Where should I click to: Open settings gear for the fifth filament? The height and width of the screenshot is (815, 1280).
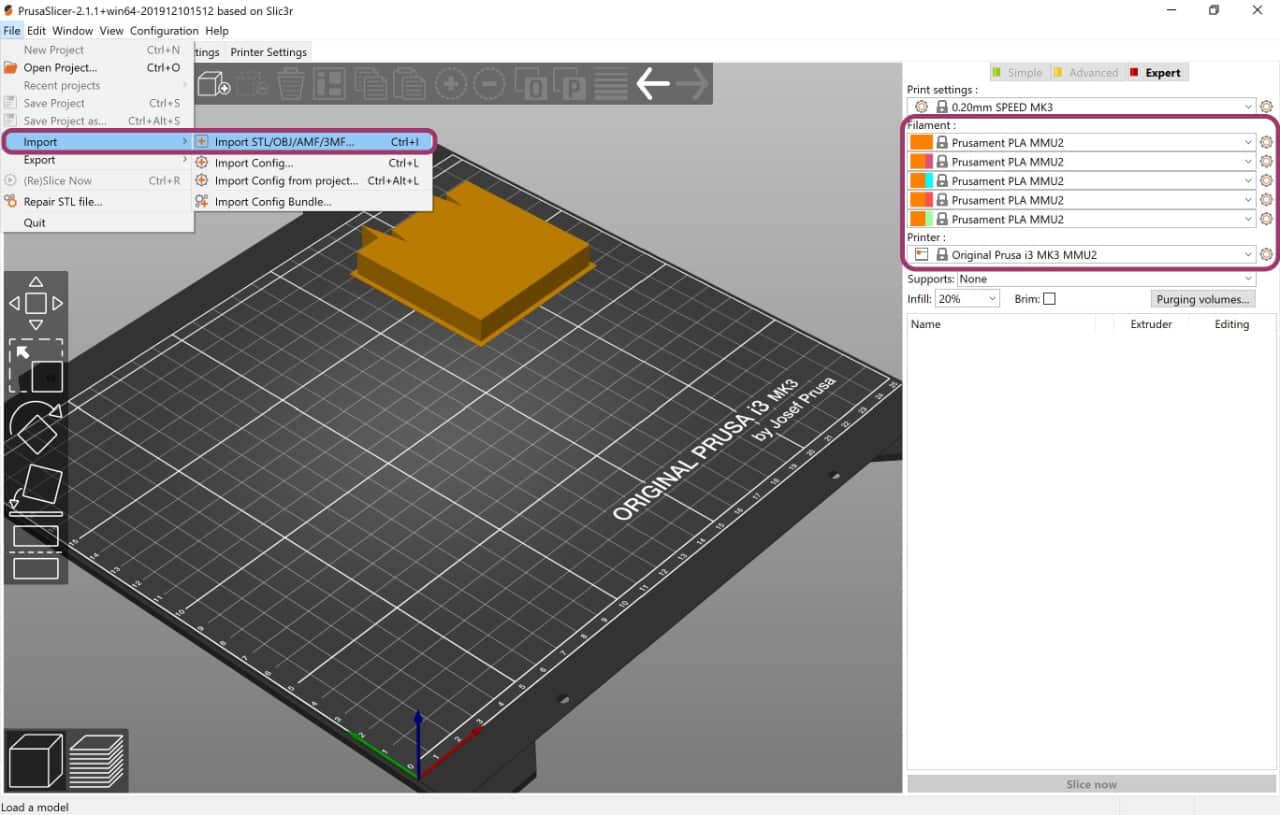click(x=1266, y=219)
